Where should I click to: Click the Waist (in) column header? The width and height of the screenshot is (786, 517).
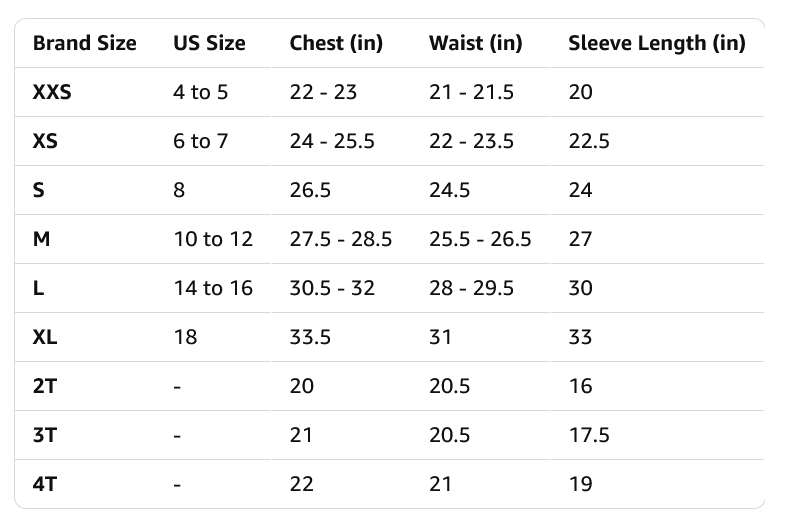point(475,44)
